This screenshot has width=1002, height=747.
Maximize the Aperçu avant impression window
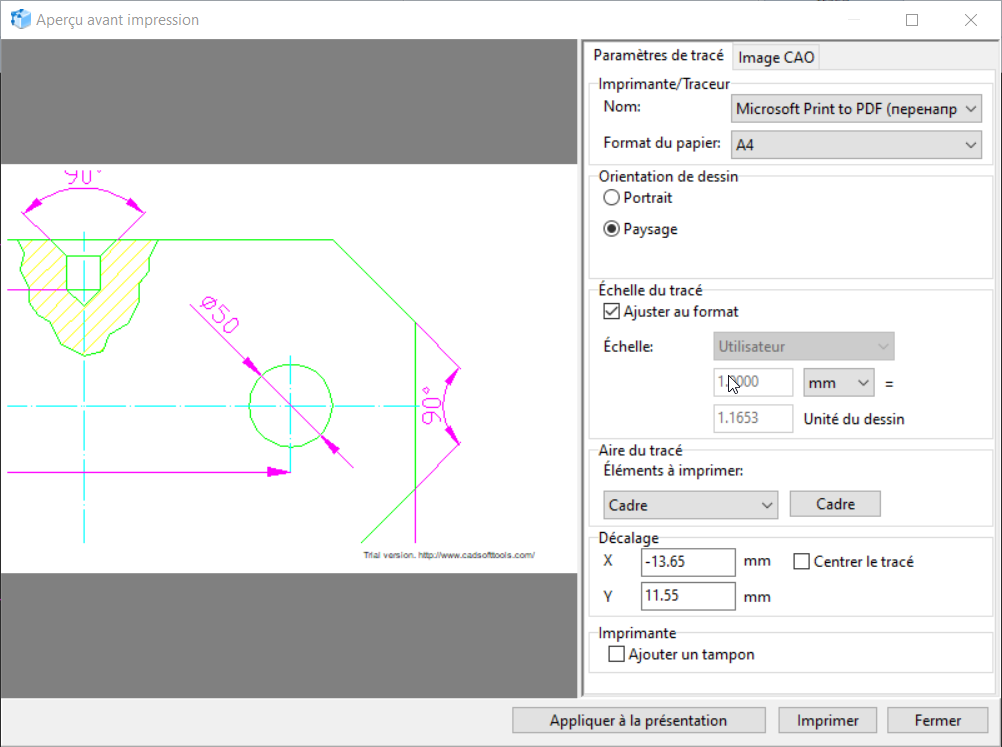(912, 20)
